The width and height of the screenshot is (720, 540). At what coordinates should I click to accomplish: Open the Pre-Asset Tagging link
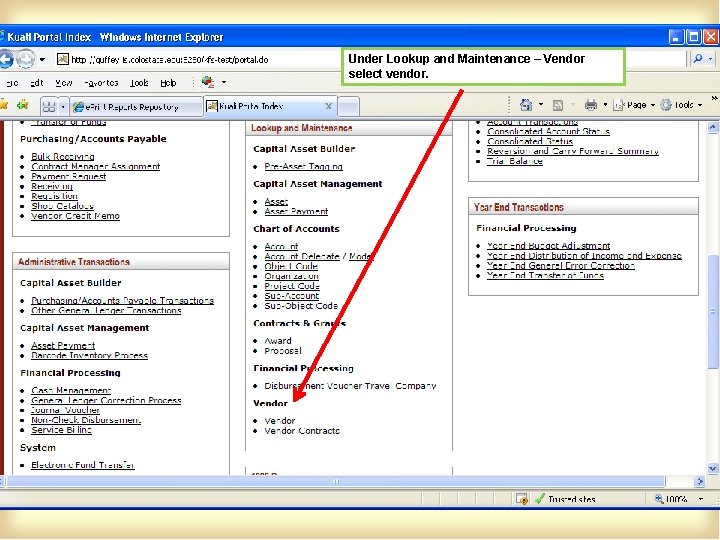pyautogui.click(x=304, y=167)
